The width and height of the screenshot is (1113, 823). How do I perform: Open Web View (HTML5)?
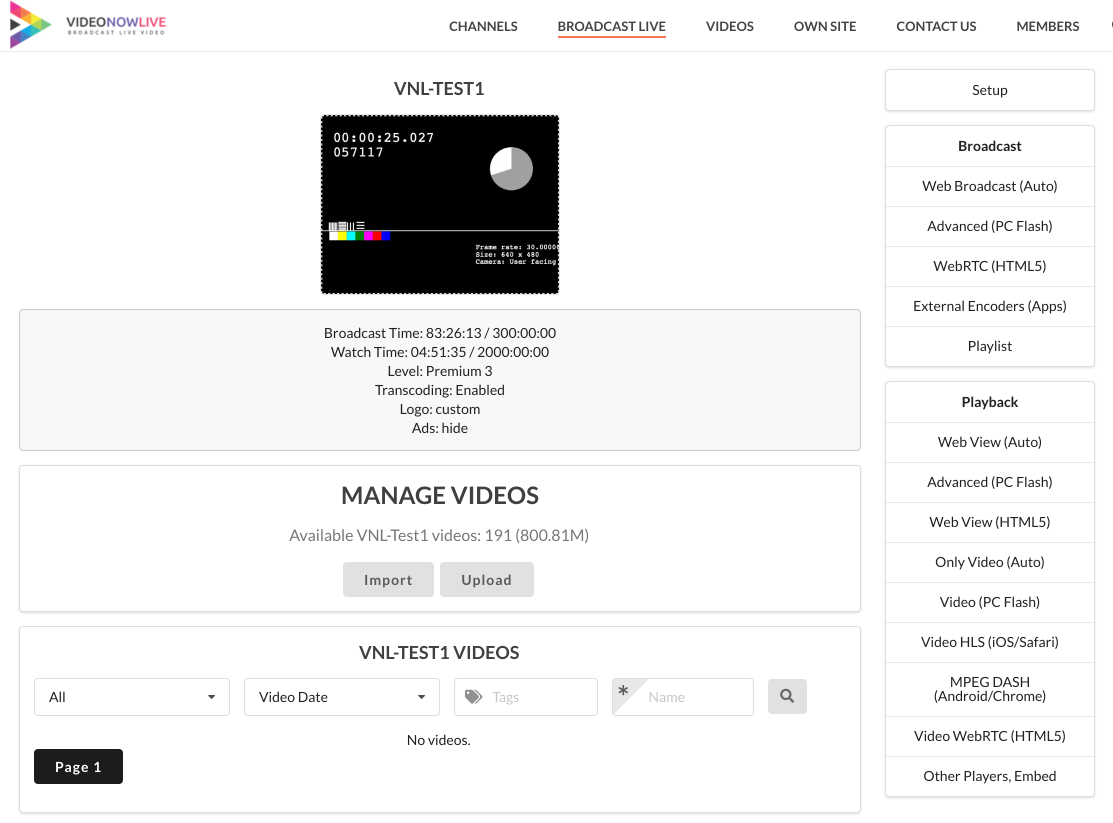989,522
